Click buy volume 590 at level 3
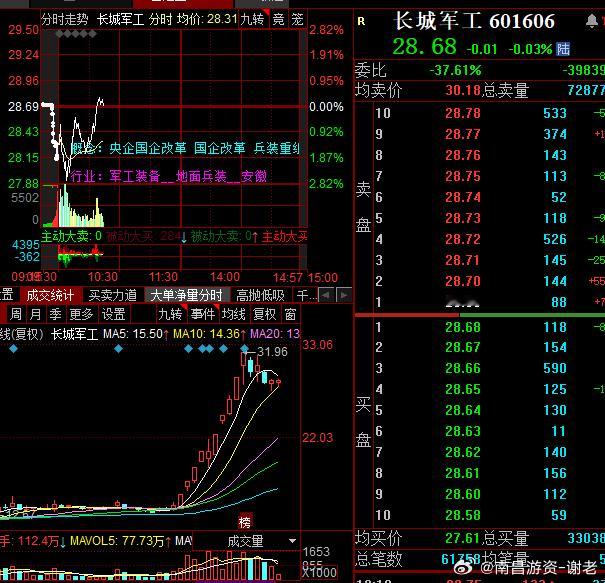The image size is (605, 583). [555, 368]
